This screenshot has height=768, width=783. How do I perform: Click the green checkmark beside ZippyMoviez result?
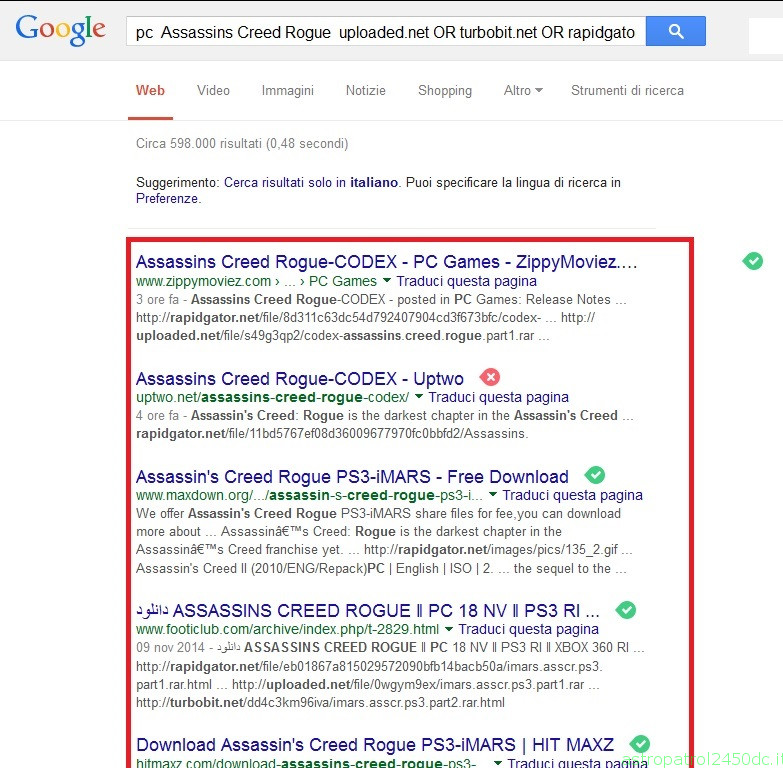(x=753, y=261)
